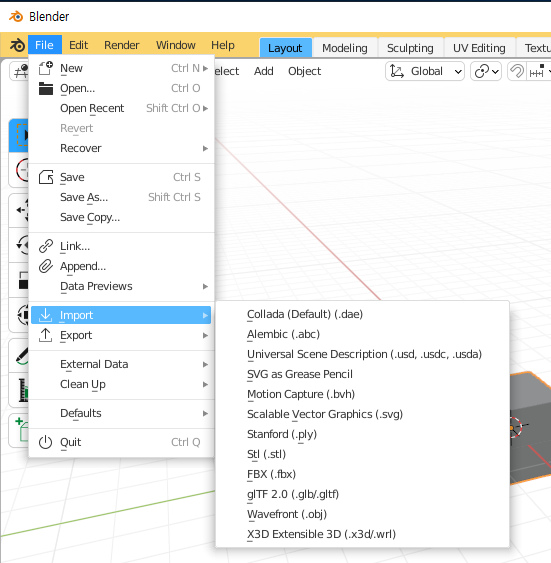Expand the Open Recent submenu
Image resolution: width=551 pixels, height=563 pixels.
[x=205, y=108]
